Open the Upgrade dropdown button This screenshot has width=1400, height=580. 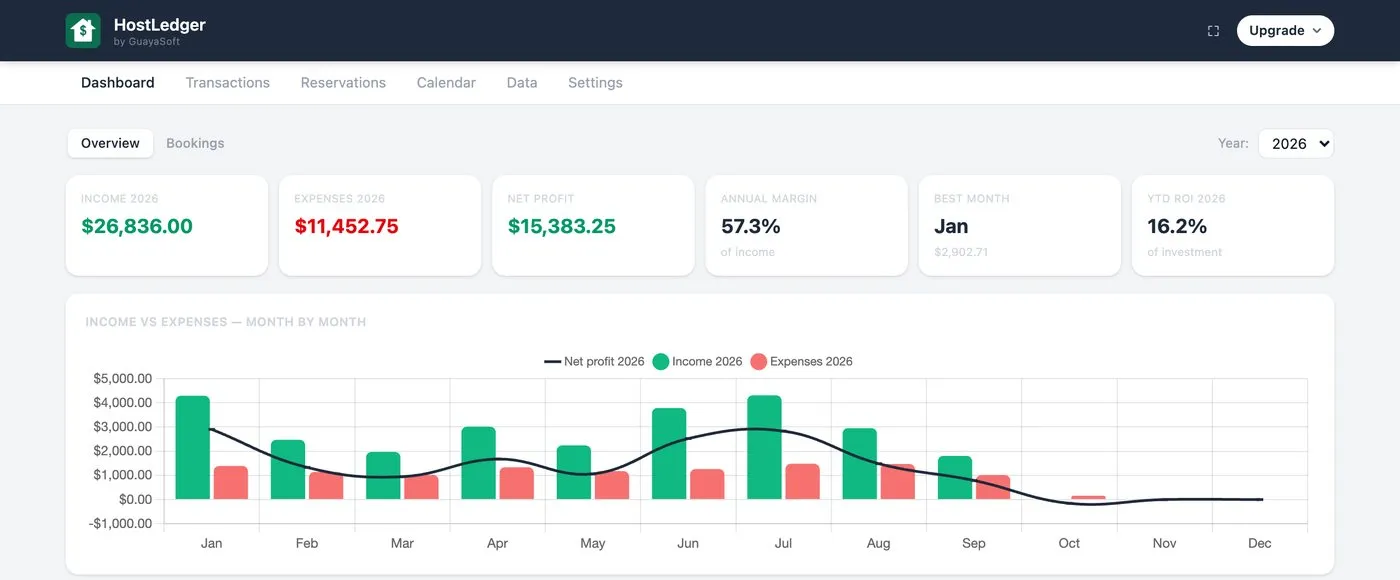point(1285,31)
